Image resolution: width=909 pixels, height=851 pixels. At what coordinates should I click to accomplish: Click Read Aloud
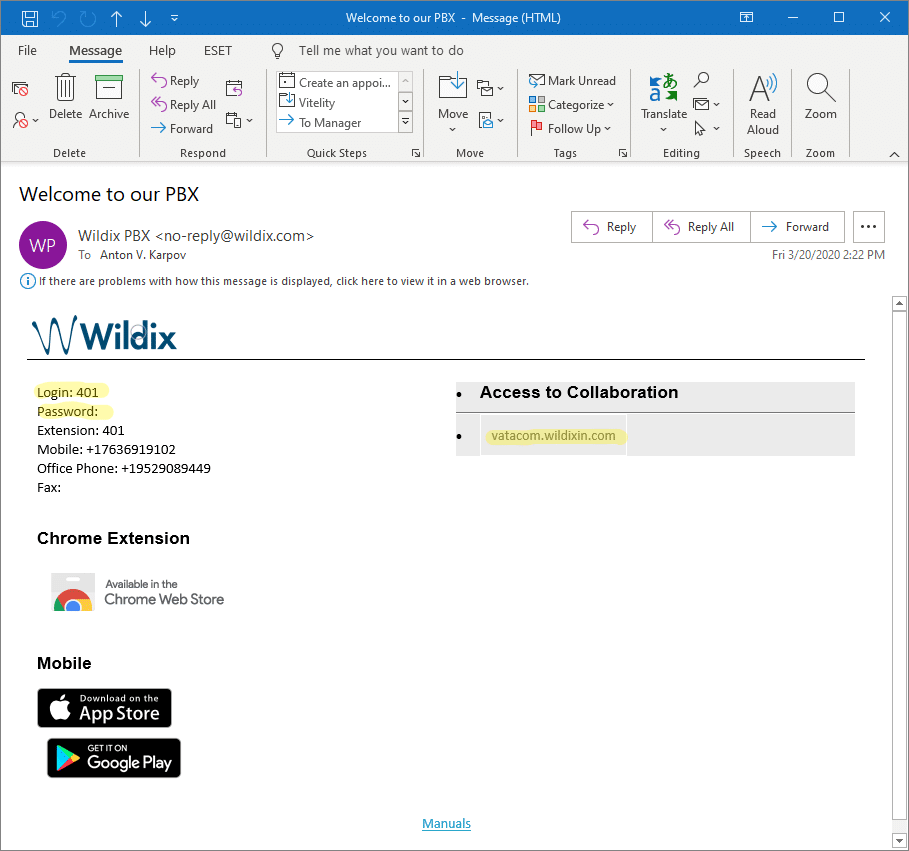(763, 105)
